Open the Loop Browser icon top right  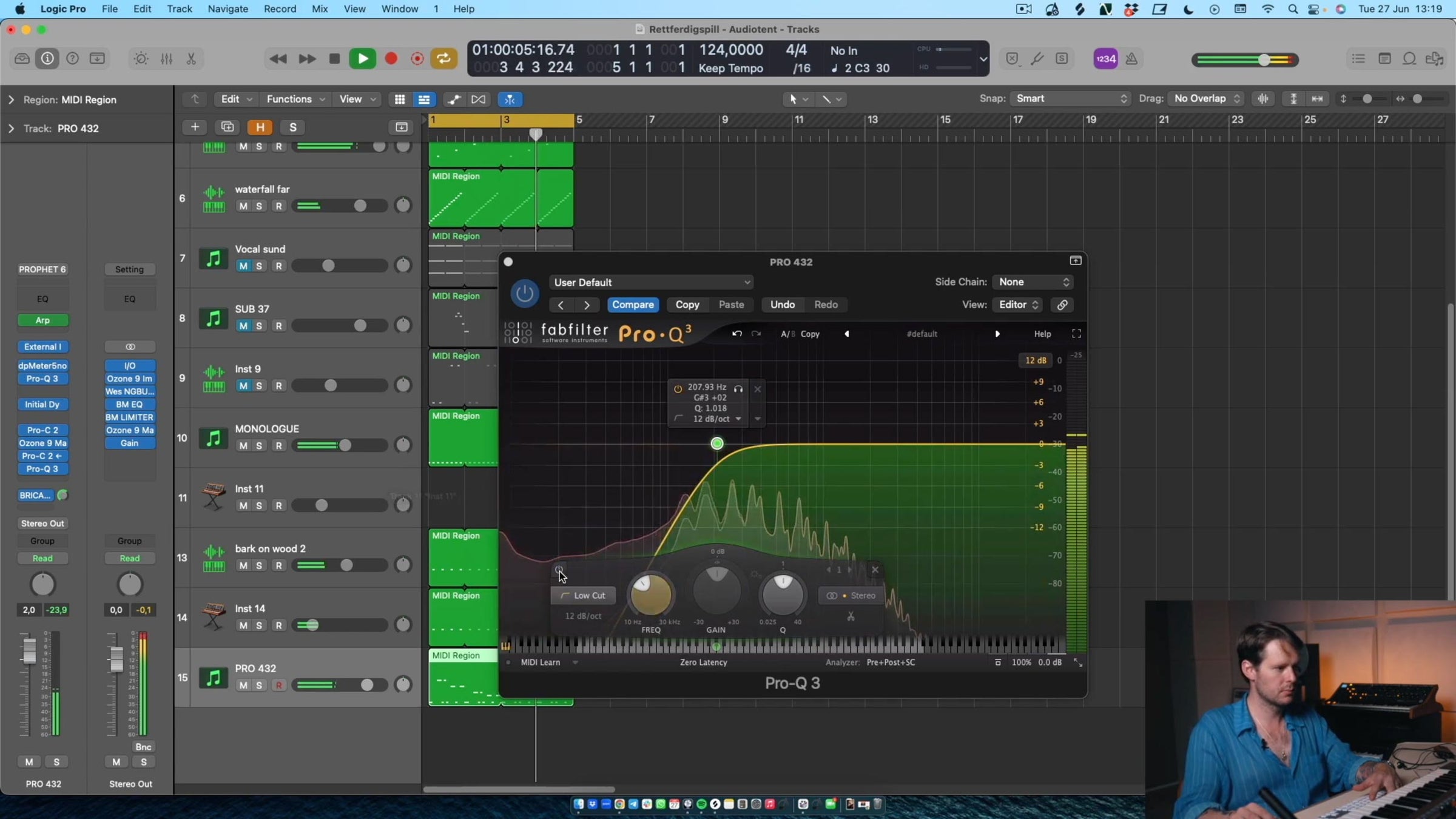(x=1410, y=58)
